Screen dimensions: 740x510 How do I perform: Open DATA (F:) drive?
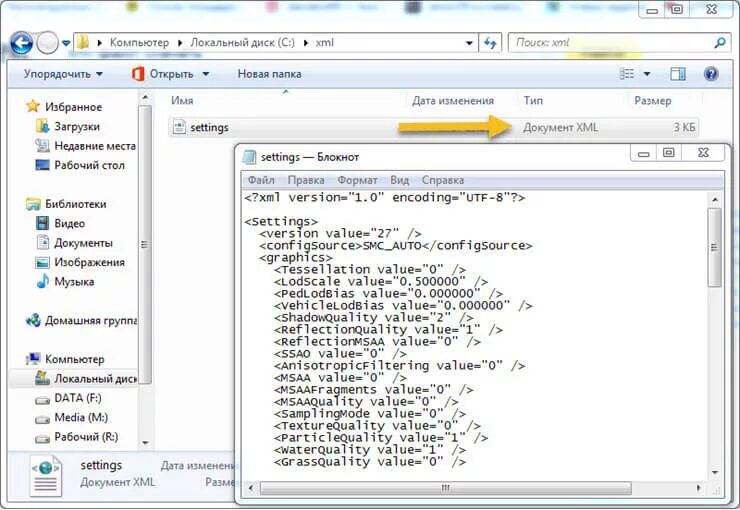point(77,398)
